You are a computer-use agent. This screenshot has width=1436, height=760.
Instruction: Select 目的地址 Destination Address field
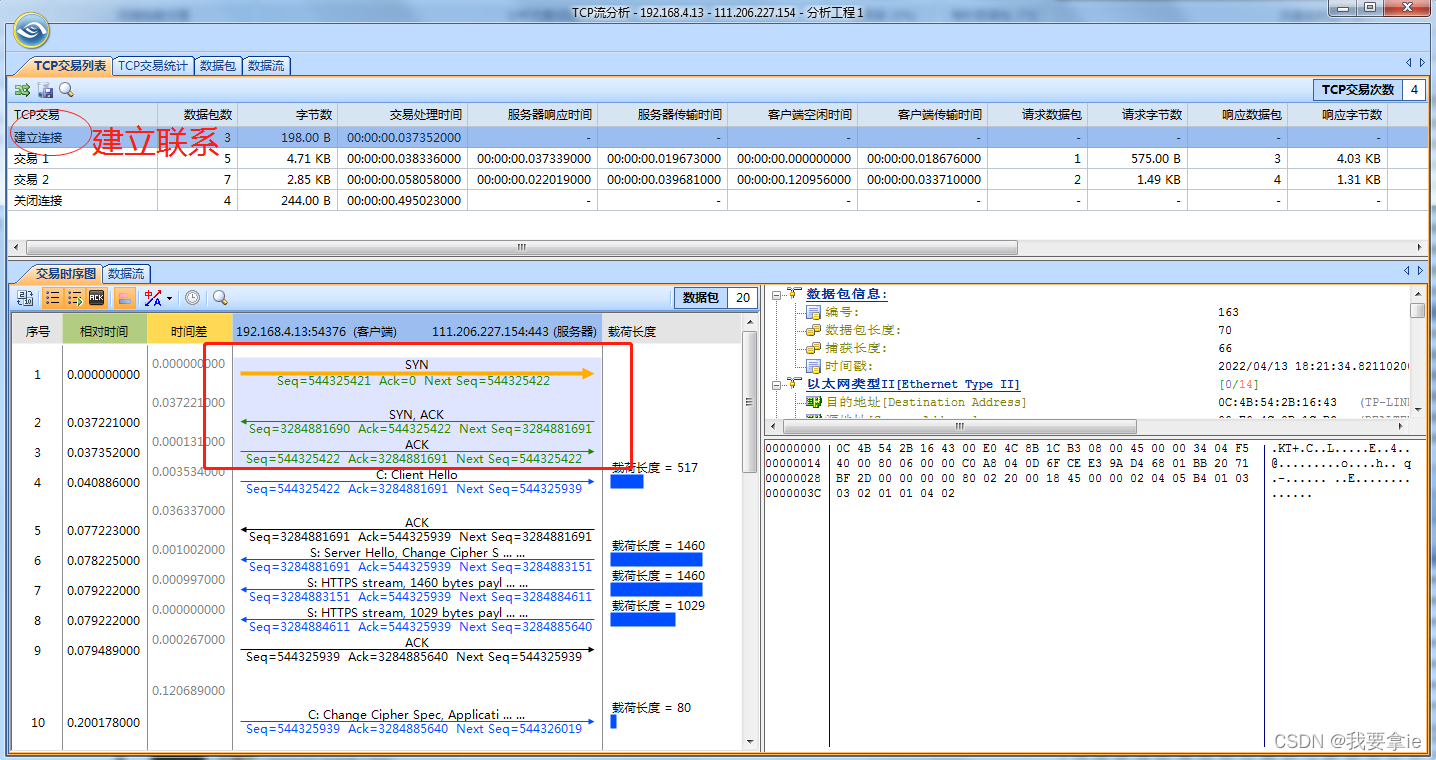(925, 402)
